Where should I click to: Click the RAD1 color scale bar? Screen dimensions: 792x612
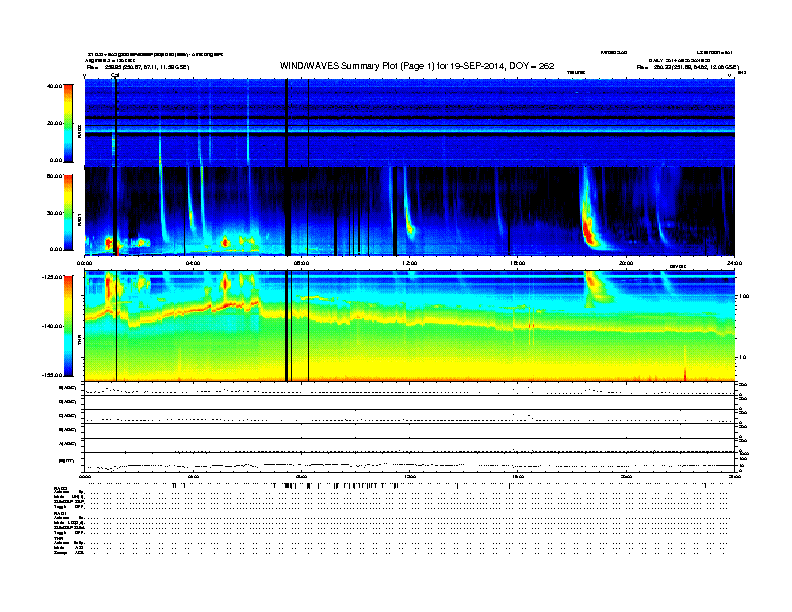pos(68,213)
